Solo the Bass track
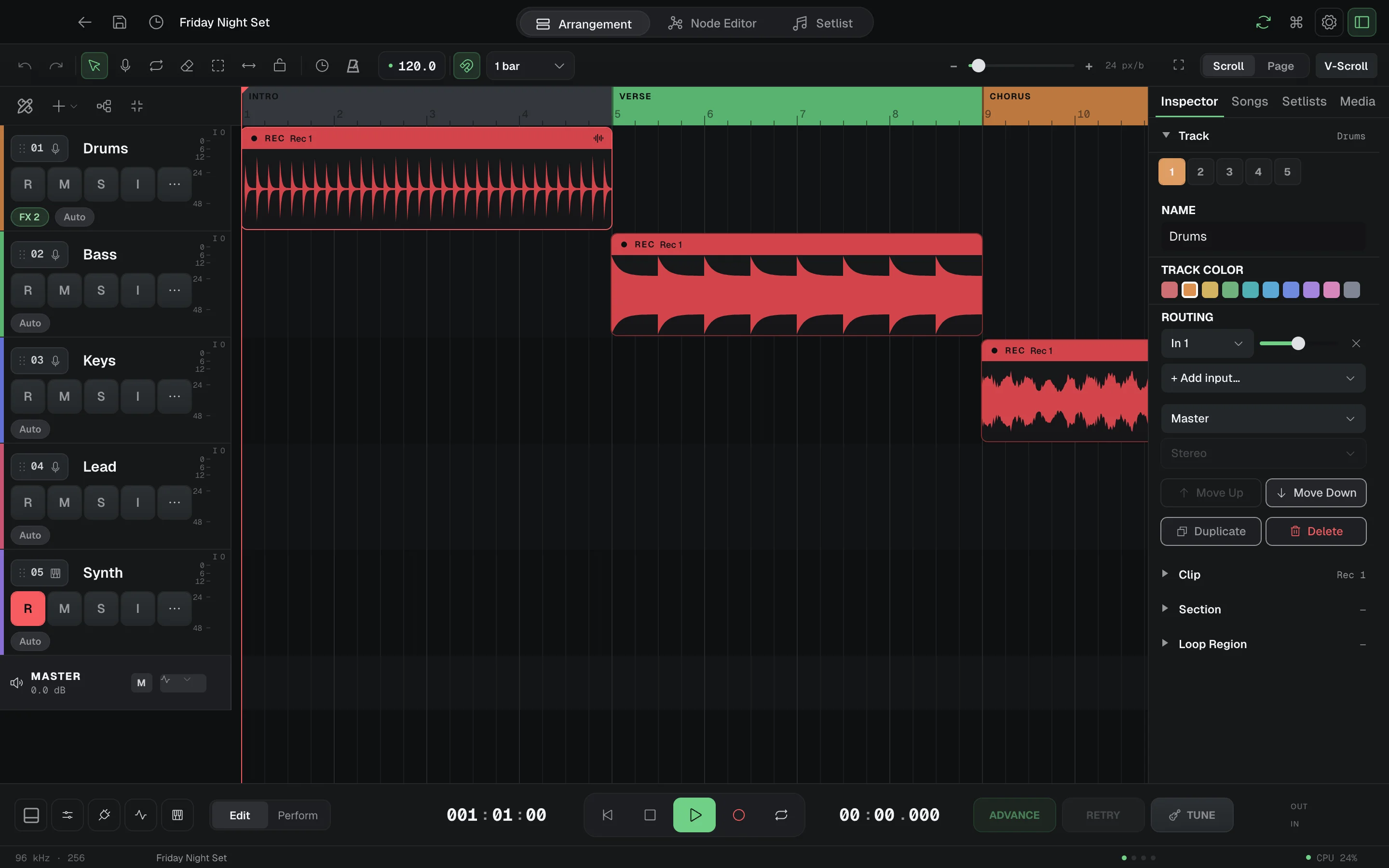Viewport: 1389px width, 868px height. [x=101, y=290]
